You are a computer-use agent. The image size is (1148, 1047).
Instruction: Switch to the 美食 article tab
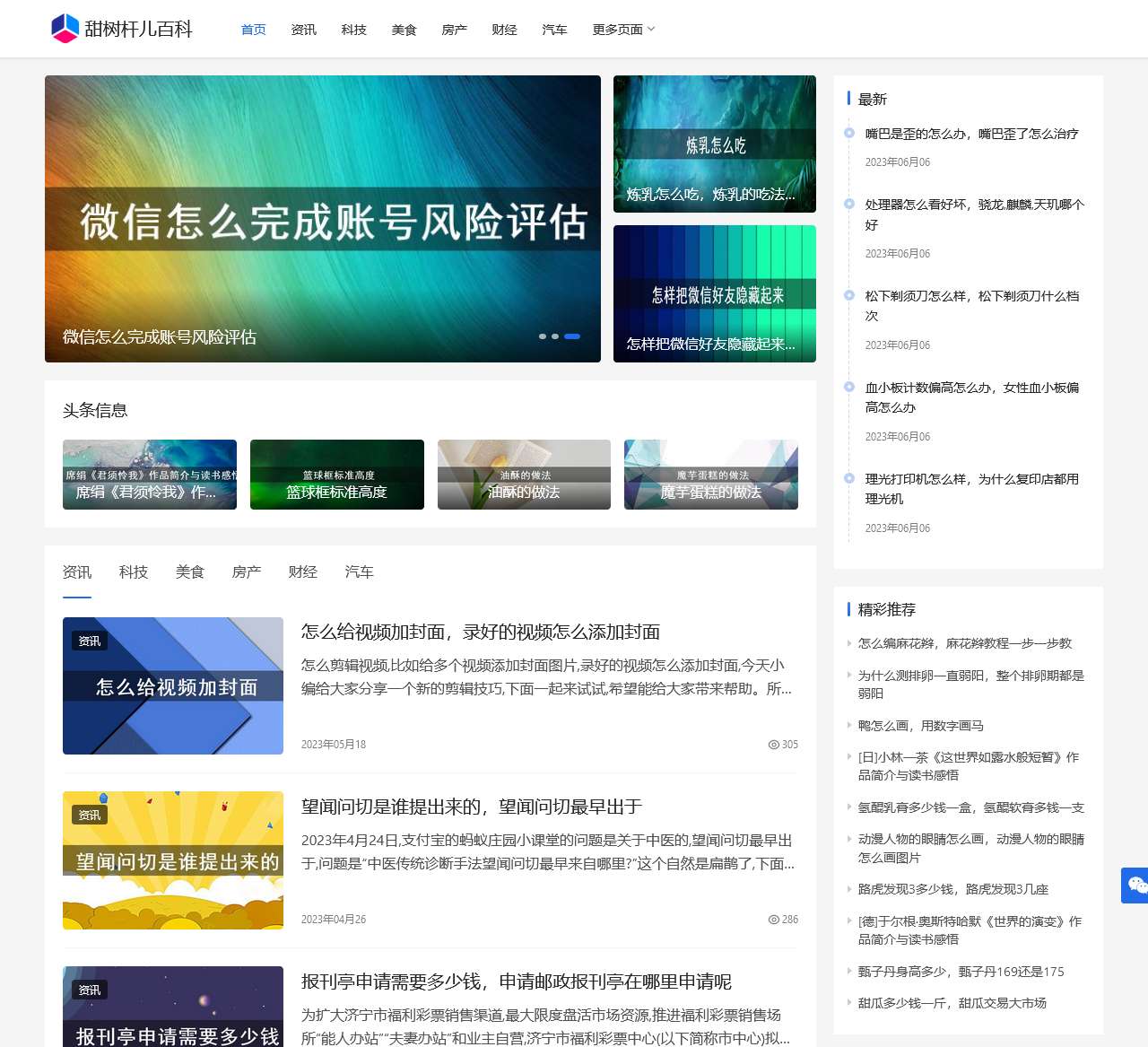click(189, 571)
